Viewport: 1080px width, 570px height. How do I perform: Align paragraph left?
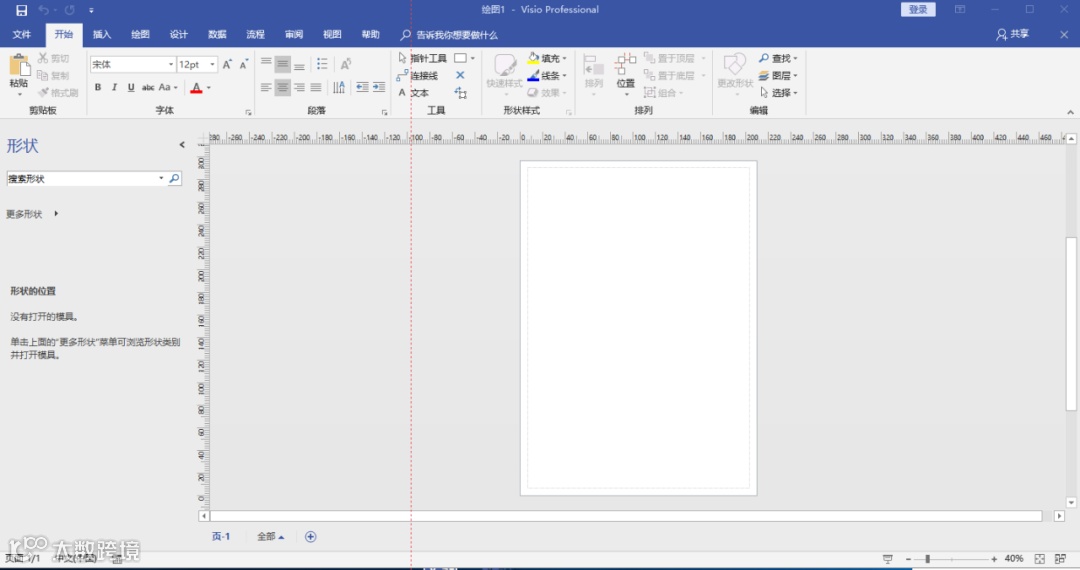tap(266, 87)
